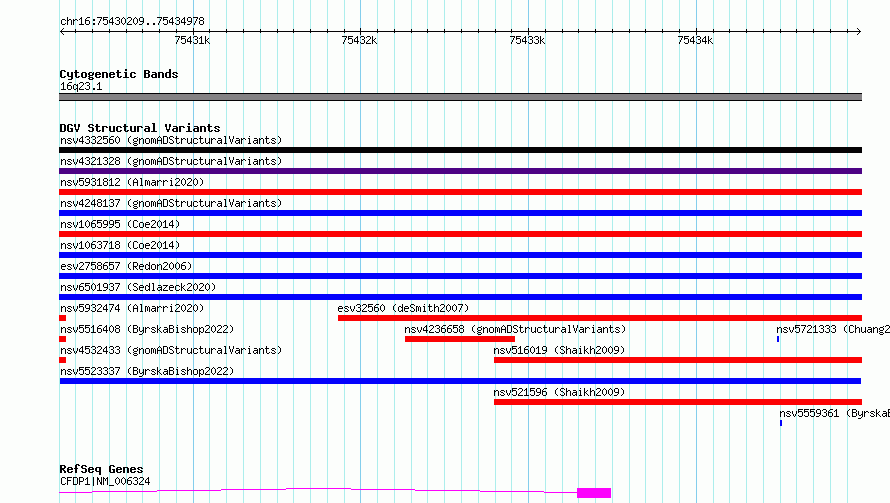Select the red esv32560 variant bar

pyautogui.click(x=600, y=318)
